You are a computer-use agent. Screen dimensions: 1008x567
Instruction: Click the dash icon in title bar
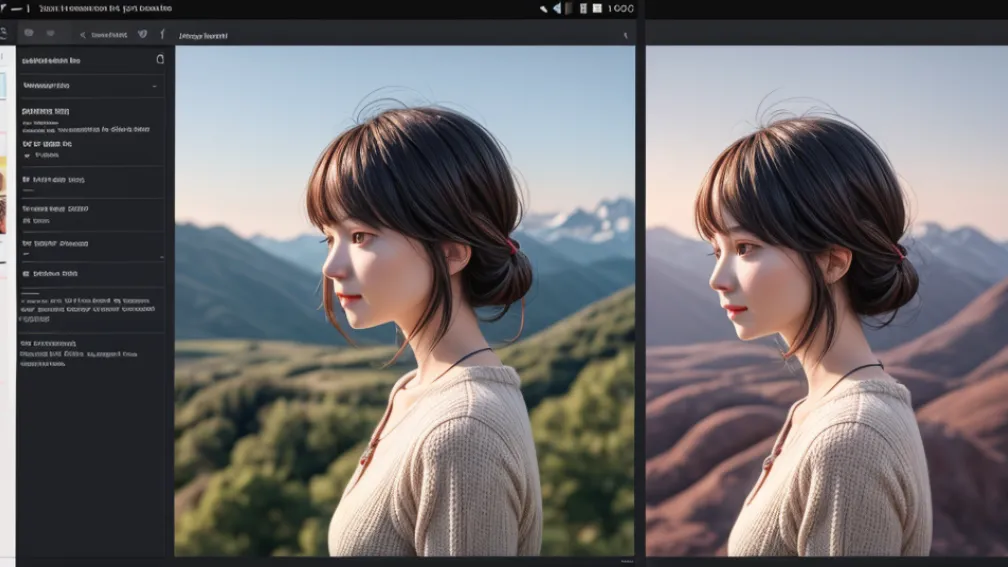(17, 9)
